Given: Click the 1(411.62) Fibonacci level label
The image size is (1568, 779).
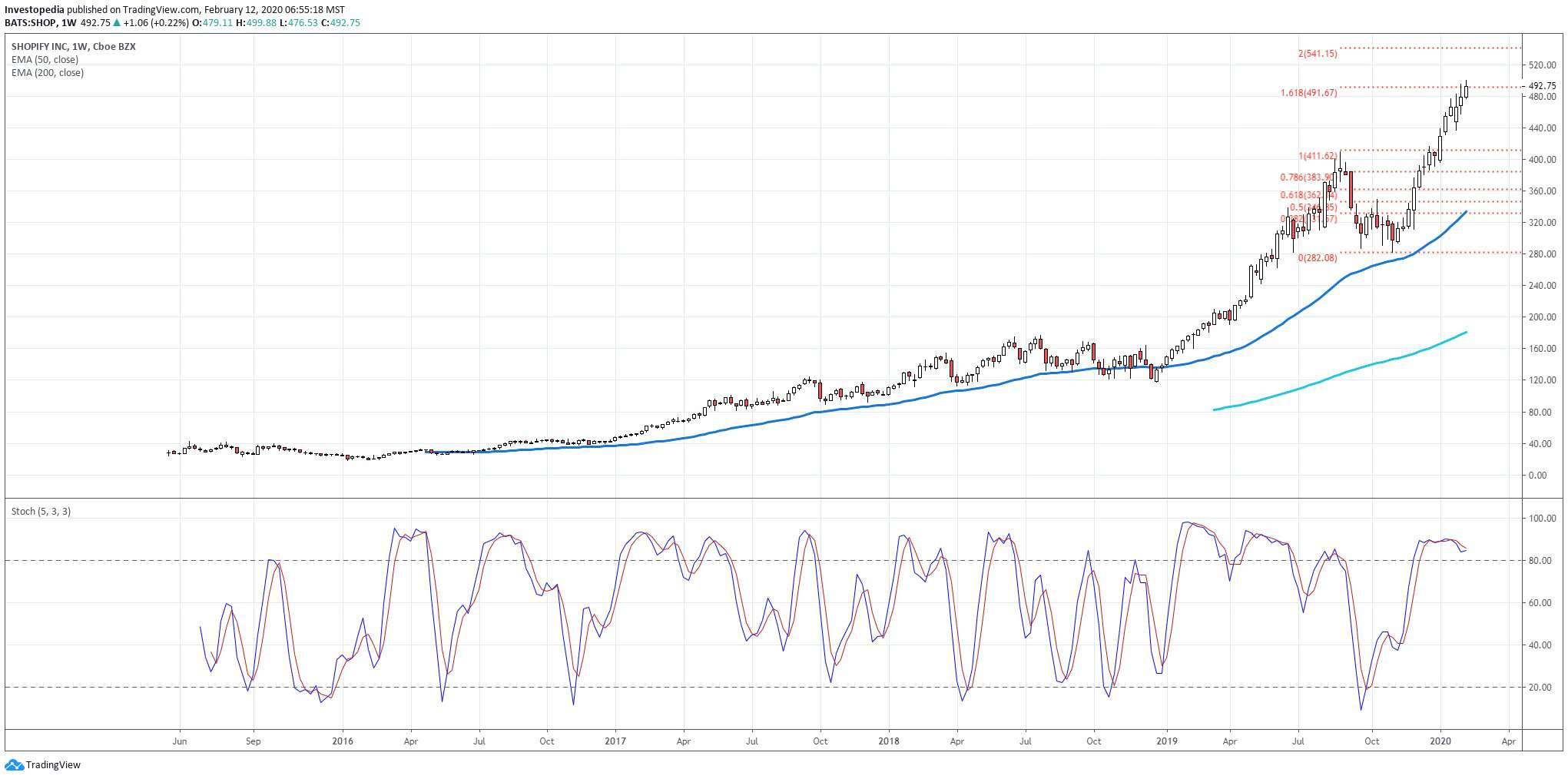Looking at the screenshot, I should (1318, 156).
